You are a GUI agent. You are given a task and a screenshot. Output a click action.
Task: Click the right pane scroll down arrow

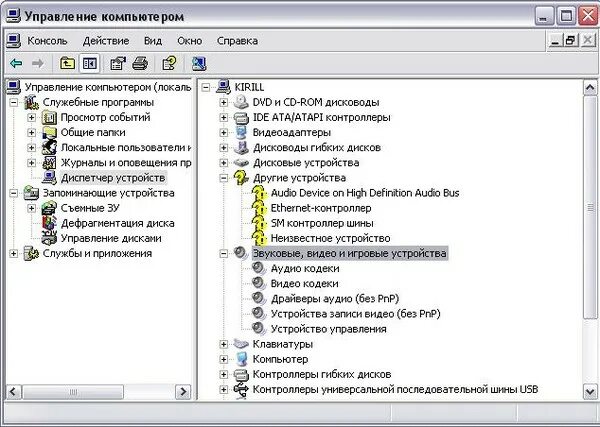pyautogui.click(x=590, y=391)
